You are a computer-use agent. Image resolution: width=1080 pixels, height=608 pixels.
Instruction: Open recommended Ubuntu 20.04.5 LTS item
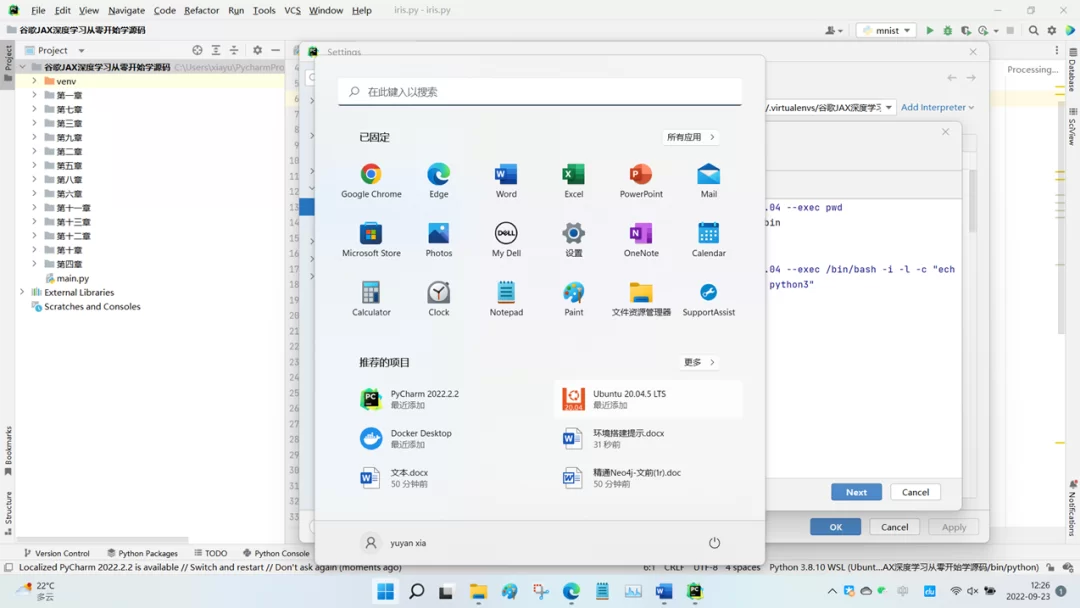tap(648, 399)
